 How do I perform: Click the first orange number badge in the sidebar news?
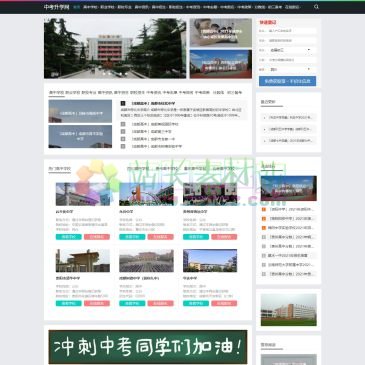(x=264, y=209)
